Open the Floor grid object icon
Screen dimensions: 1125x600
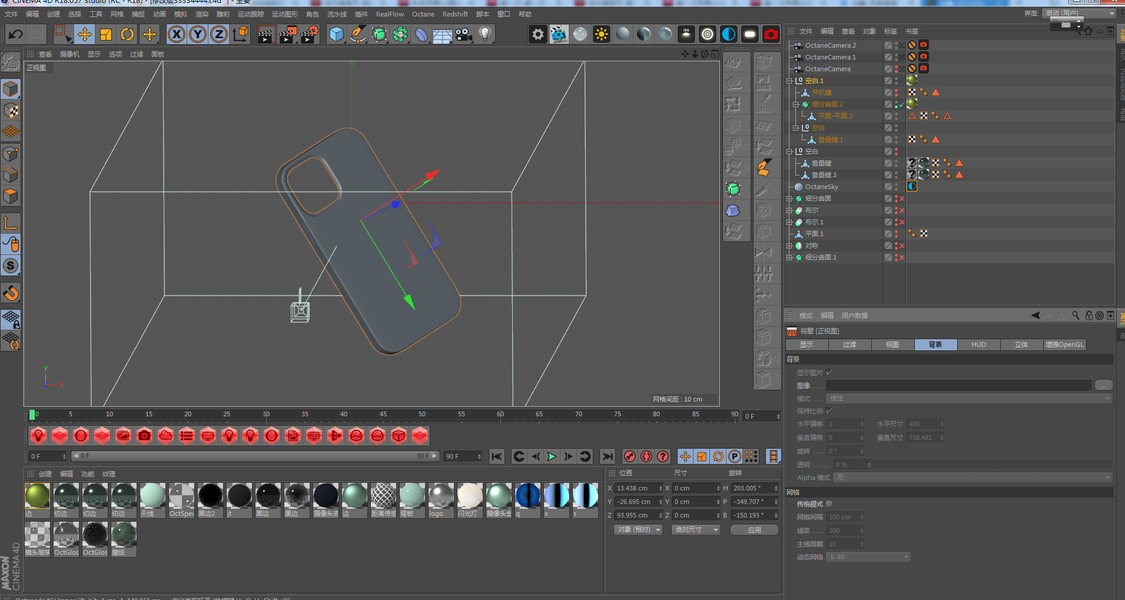[x=442, y=34]
